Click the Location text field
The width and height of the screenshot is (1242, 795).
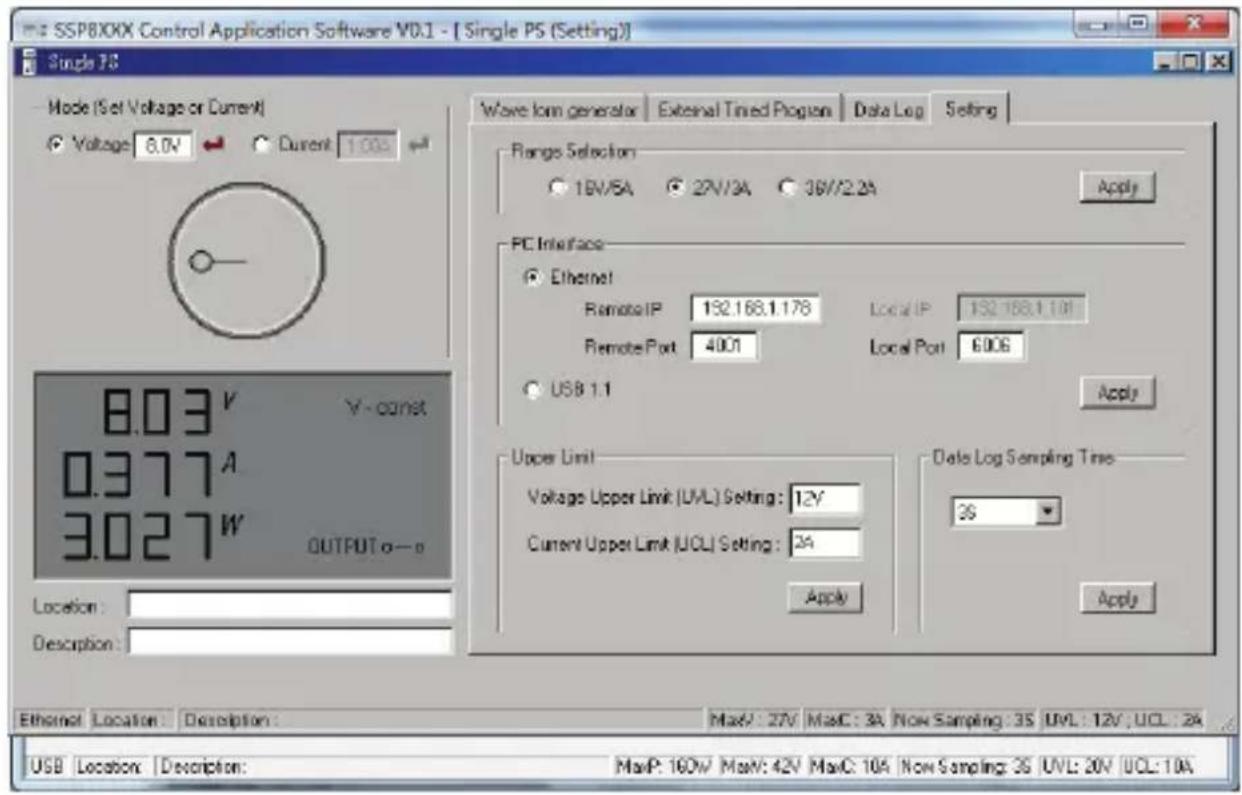[x=290, y=605]
